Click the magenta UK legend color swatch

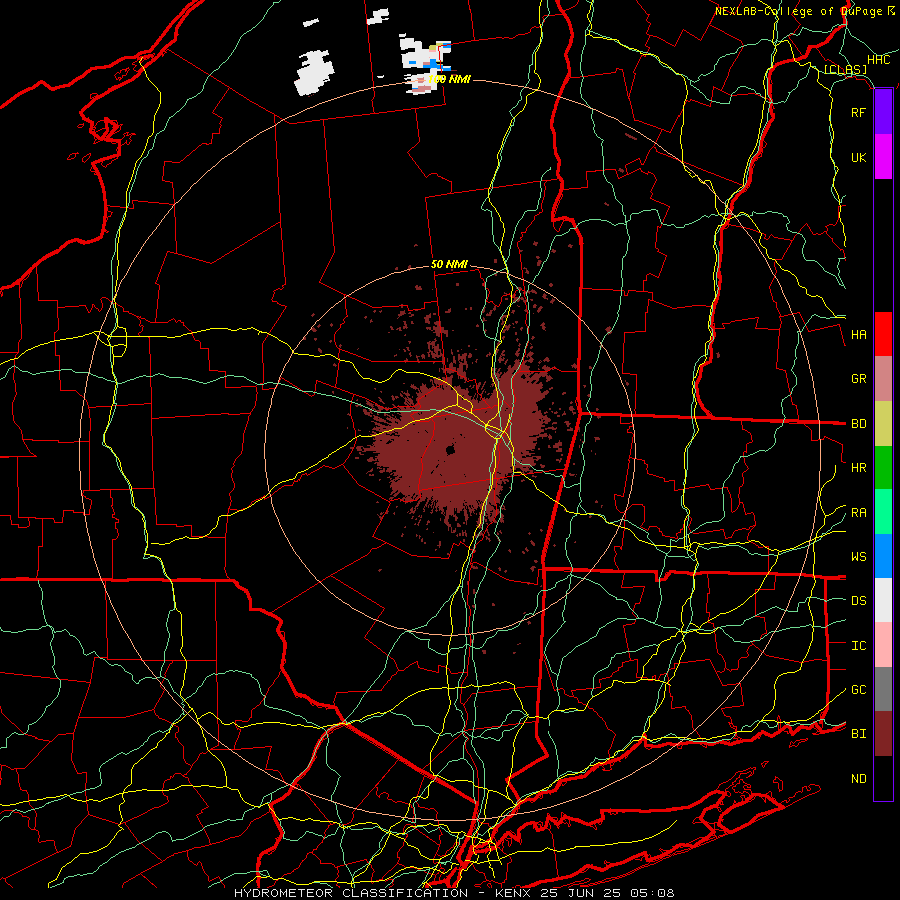click(x=883, y=157)
